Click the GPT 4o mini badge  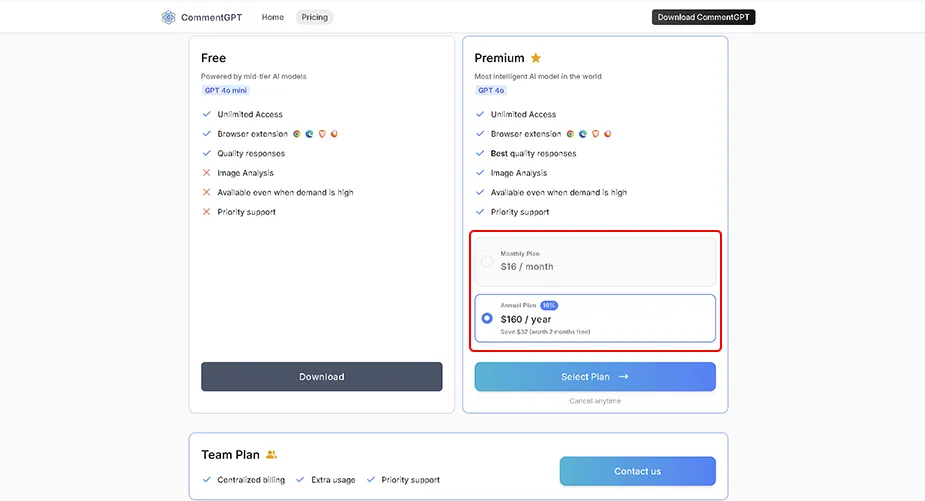[225, 90]
